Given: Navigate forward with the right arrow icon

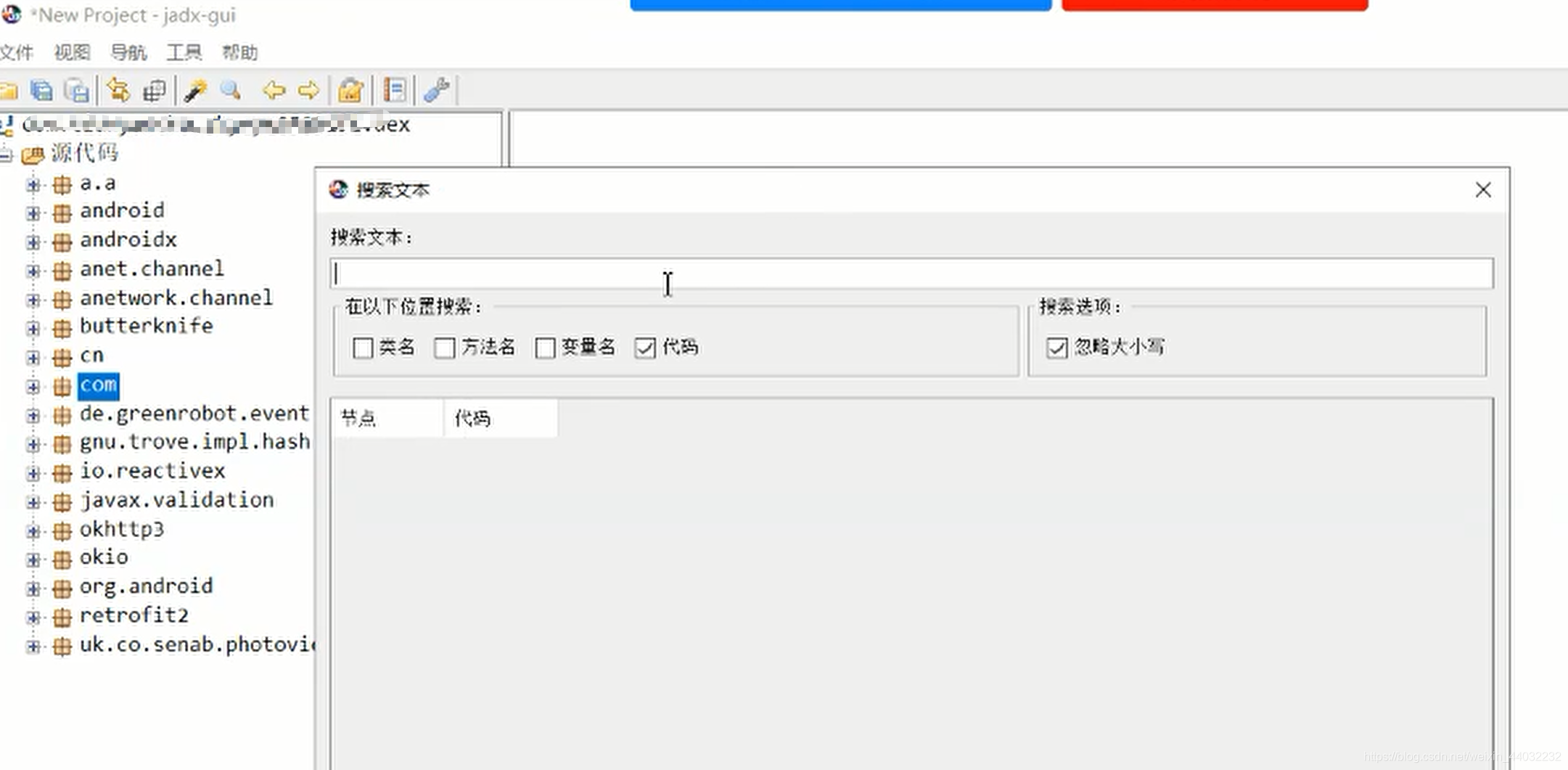Looking at the screenshot, I should [x=308, y=91].
